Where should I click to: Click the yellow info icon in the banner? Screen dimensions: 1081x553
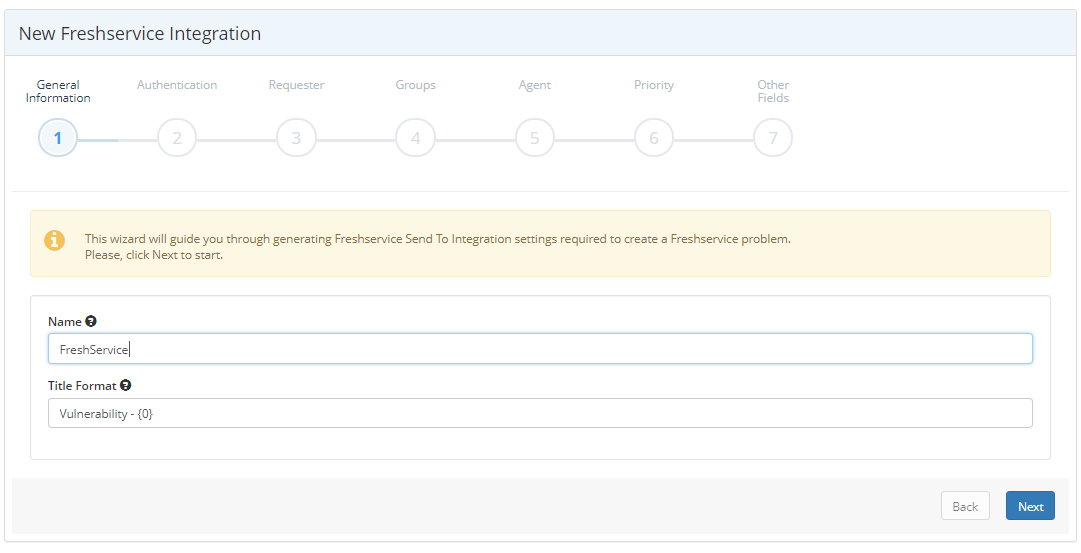click(54, 241)
